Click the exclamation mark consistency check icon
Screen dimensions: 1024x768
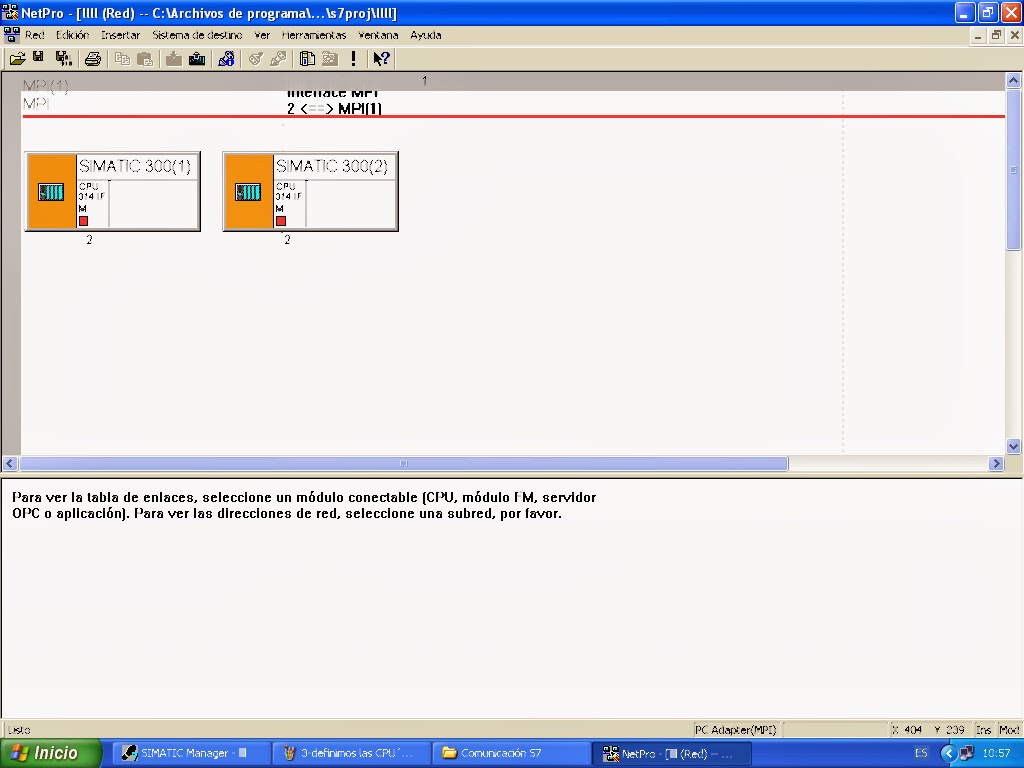point(353,59)
